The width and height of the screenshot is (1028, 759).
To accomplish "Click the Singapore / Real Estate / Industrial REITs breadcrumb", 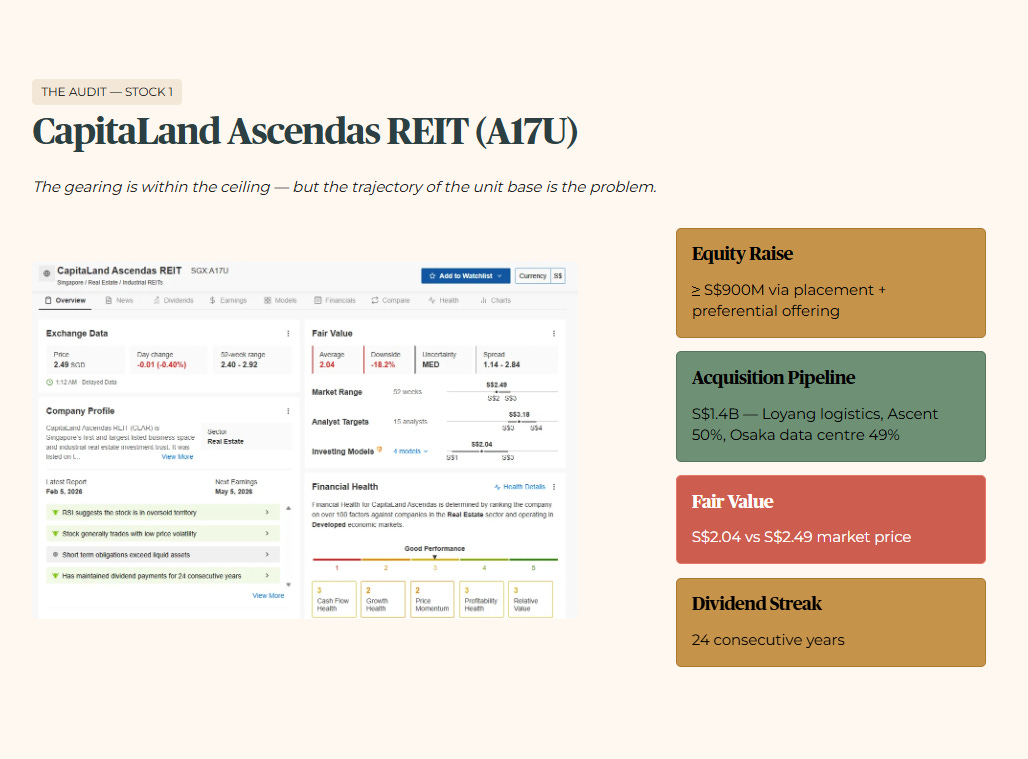I will (109, 282).
